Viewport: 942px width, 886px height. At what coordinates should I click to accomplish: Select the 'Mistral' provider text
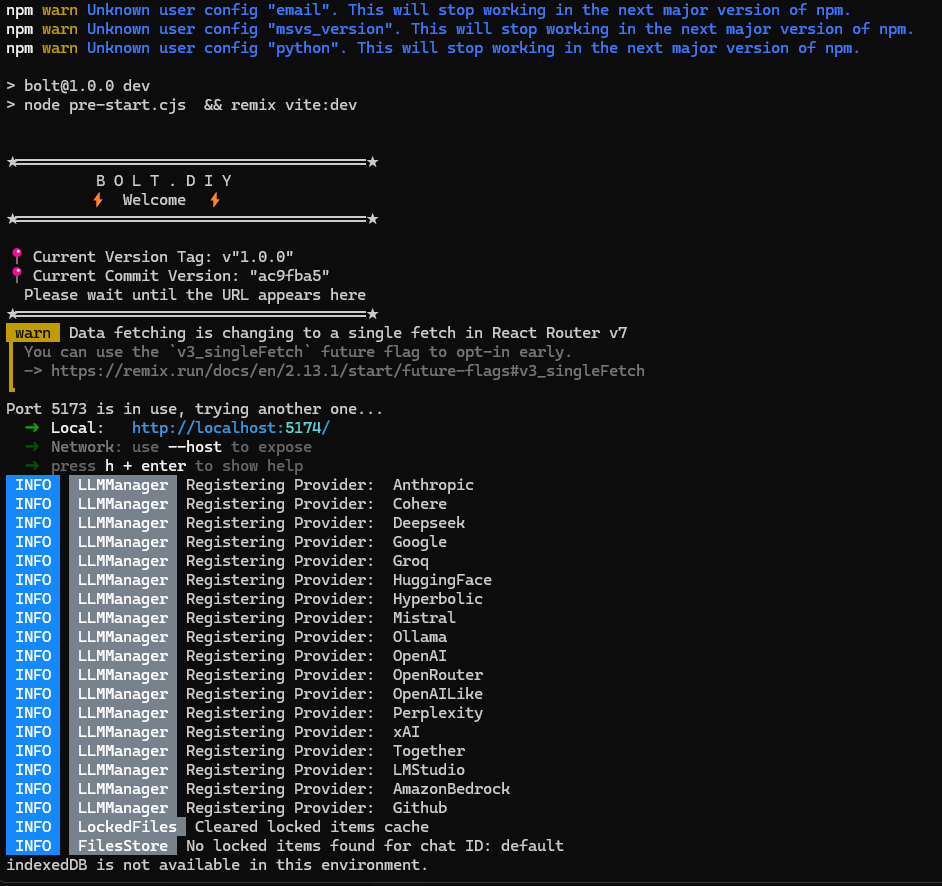tap(424, 618)
